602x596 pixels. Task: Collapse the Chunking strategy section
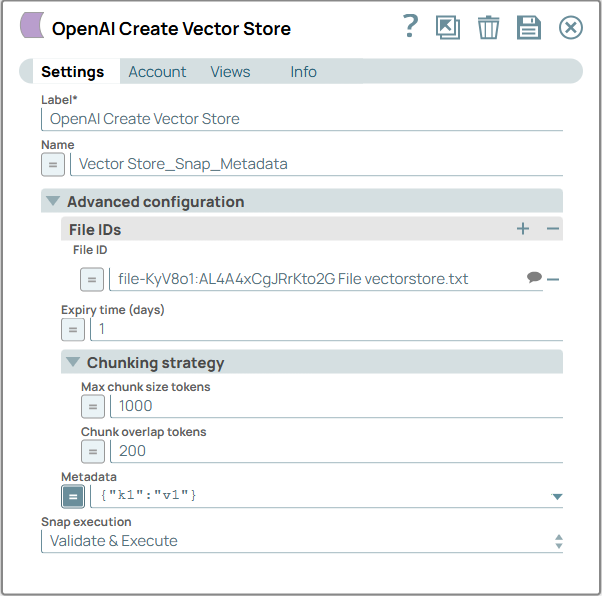click(x=73, y=362)
